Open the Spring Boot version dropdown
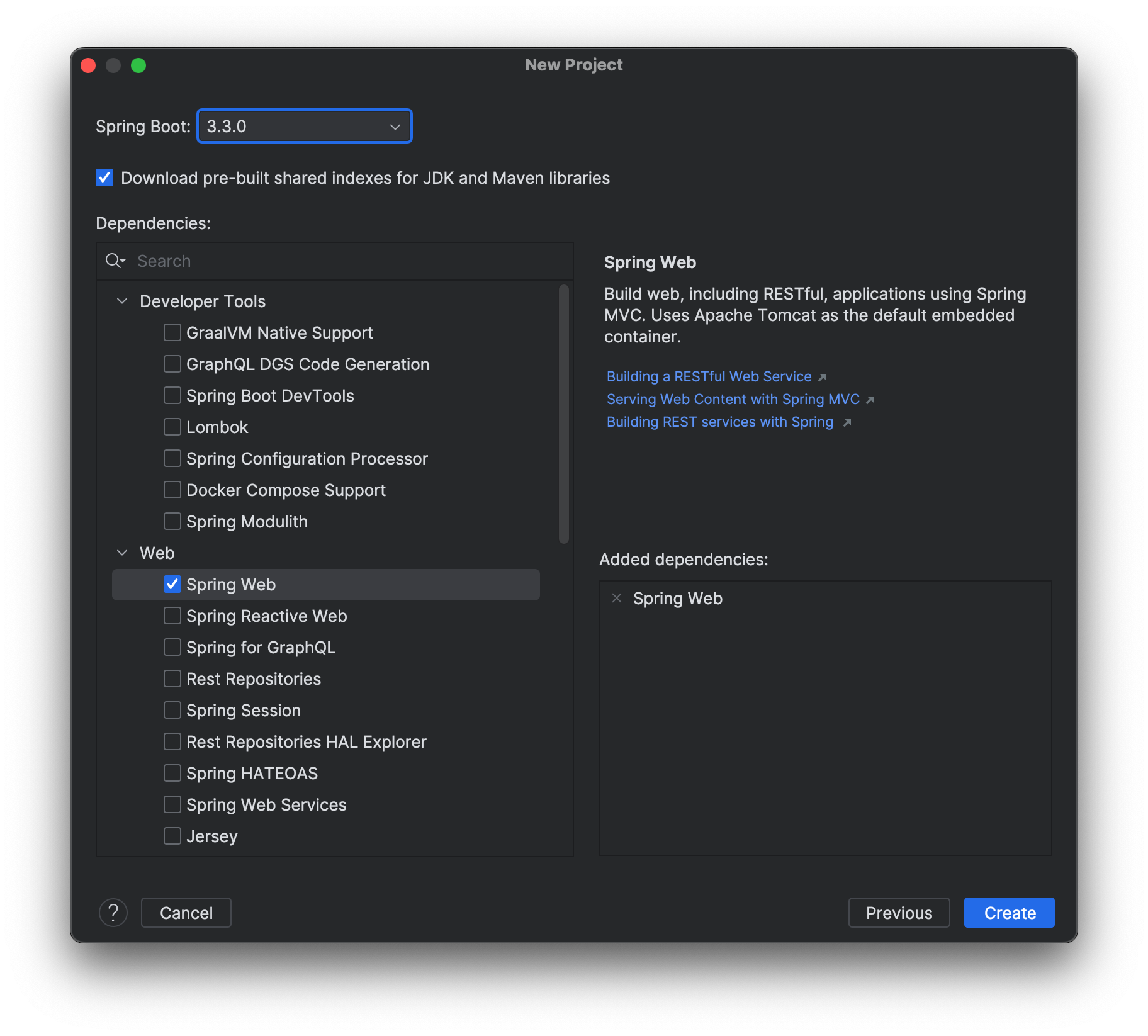 [x=394, y=126]
